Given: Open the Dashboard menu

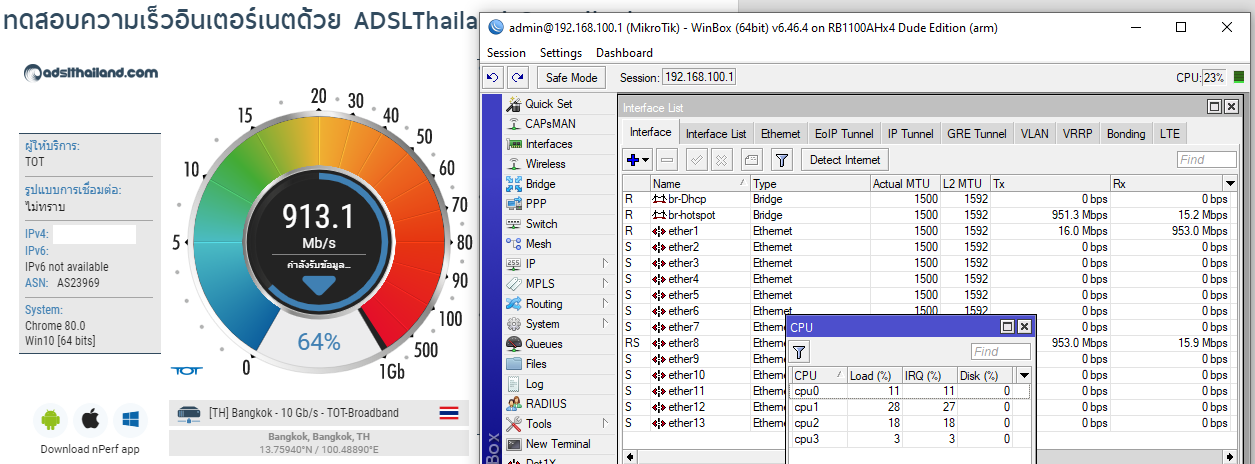Looking at the screenshot, I should [624, 52].
